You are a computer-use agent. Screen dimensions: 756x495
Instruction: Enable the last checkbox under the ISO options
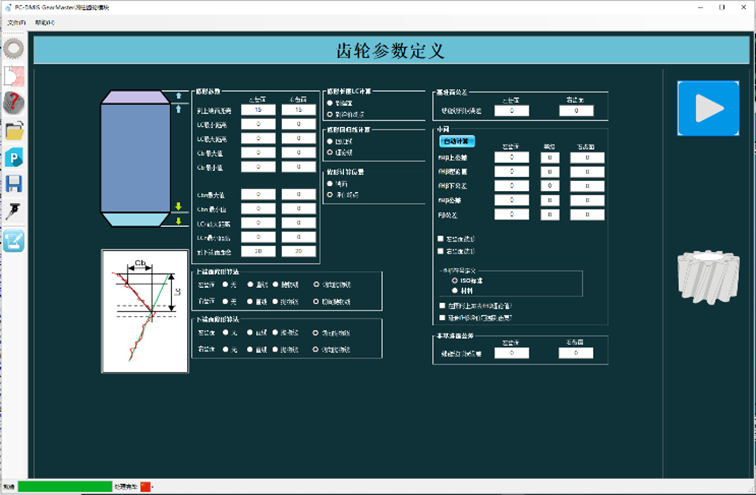point(442,317)
